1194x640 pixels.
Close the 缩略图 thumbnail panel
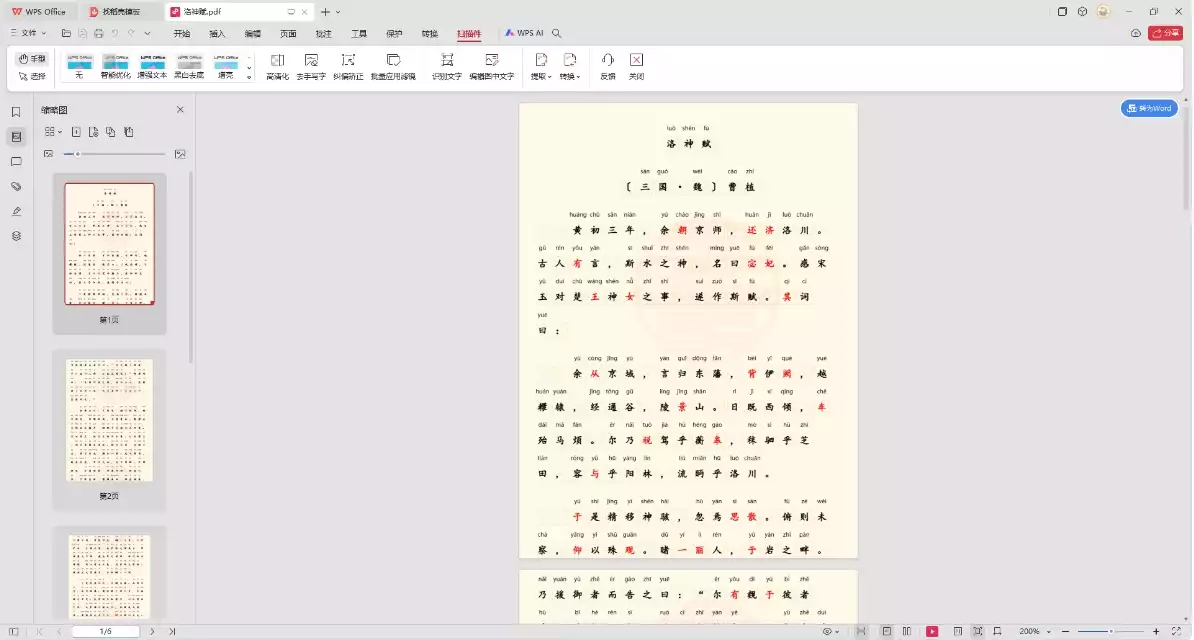(180, 110)
